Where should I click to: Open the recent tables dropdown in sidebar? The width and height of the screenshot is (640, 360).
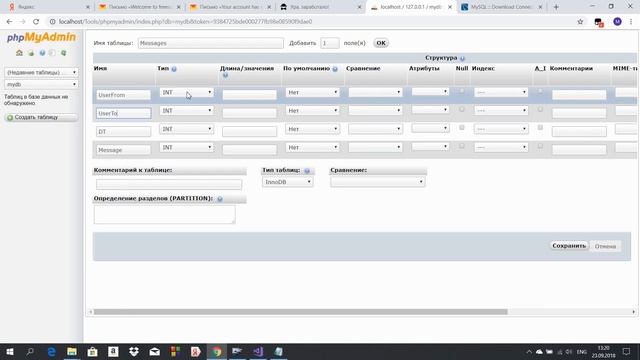tap(41, 72)
